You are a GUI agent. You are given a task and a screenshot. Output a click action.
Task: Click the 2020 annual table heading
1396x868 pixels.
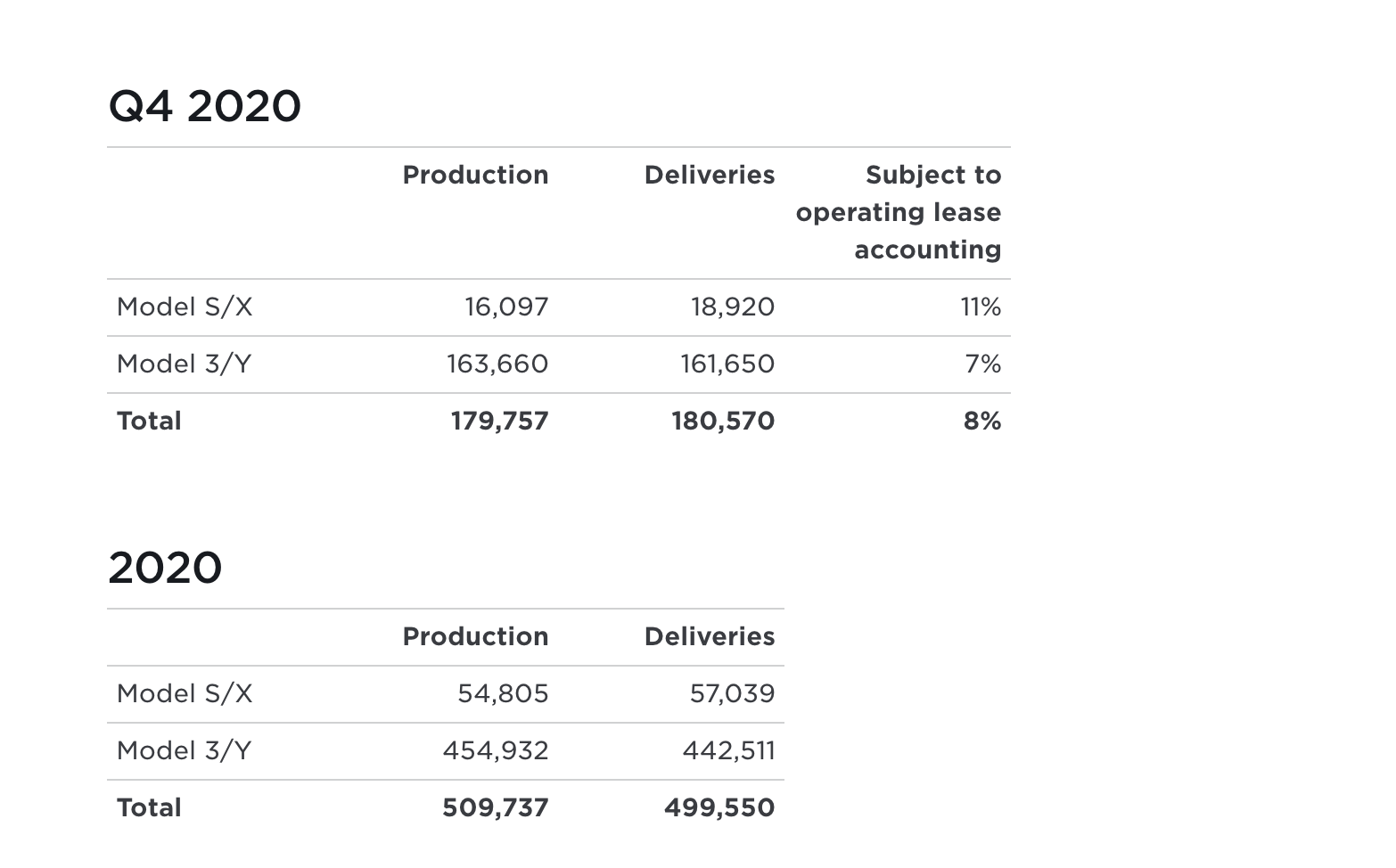click(x=165, y=569)
